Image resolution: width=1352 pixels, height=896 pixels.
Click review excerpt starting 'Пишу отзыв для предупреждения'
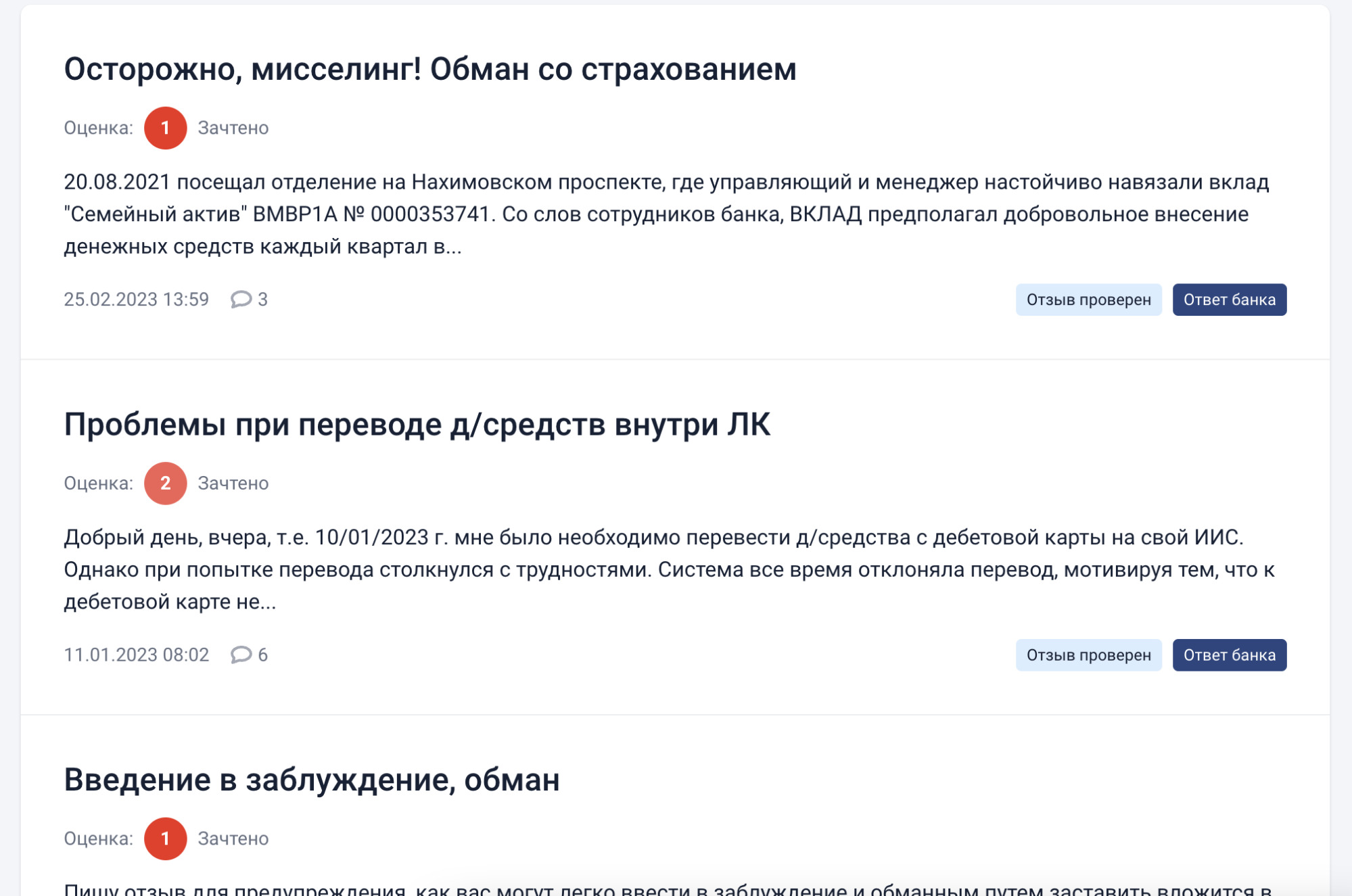668,889
